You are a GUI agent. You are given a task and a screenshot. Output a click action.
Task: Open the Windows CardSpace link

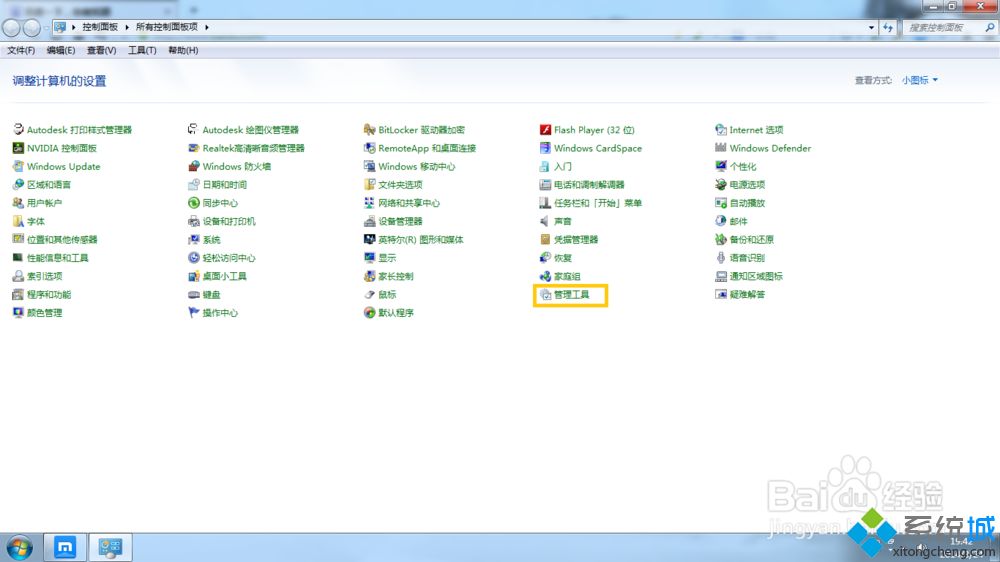[x=598, y=148]
